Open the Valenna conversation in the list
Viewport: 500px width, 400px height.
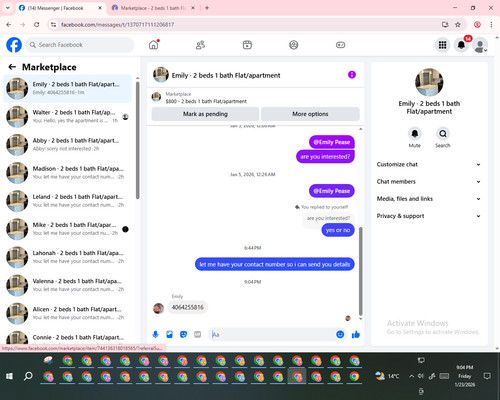67,285
